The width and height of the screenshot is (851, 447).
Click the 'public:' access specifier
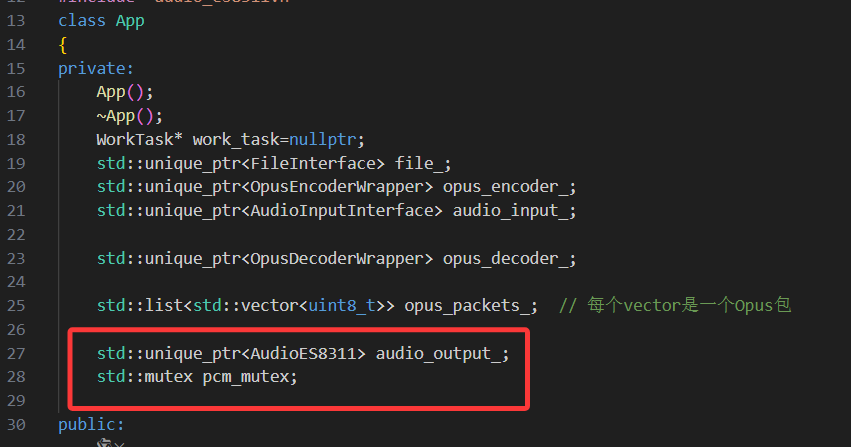tap(91, 425)
